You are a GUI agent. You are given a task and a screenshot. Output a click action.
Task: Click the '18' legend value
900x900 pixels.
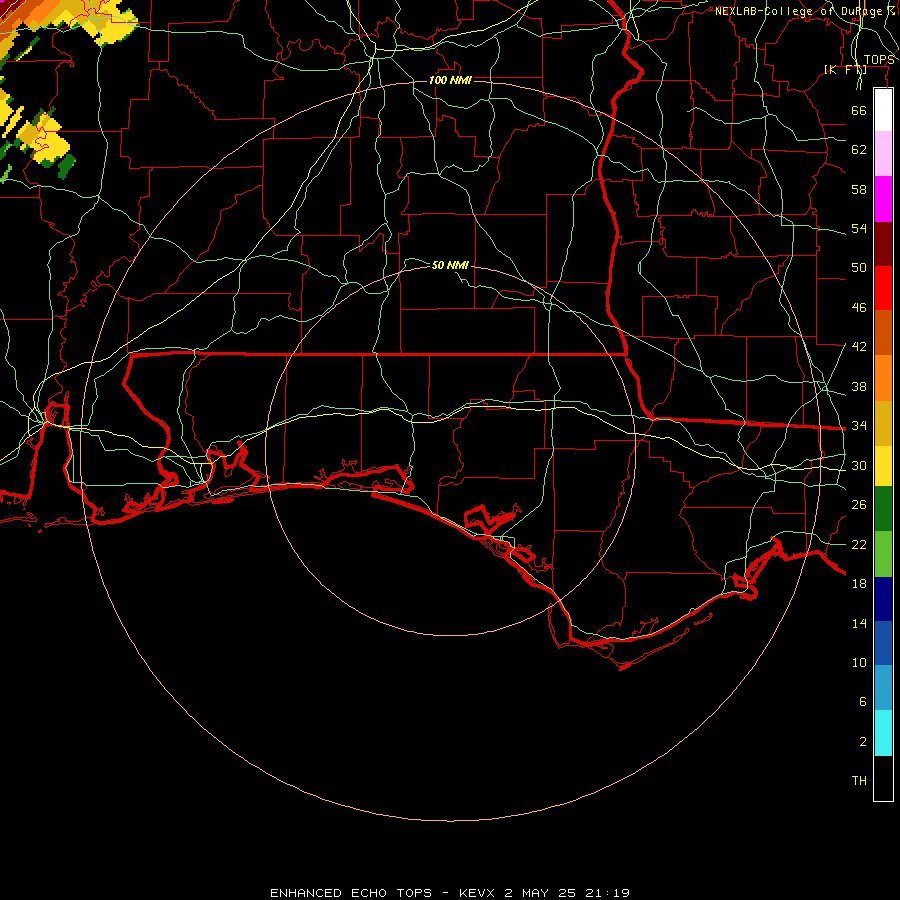(859, 584)
